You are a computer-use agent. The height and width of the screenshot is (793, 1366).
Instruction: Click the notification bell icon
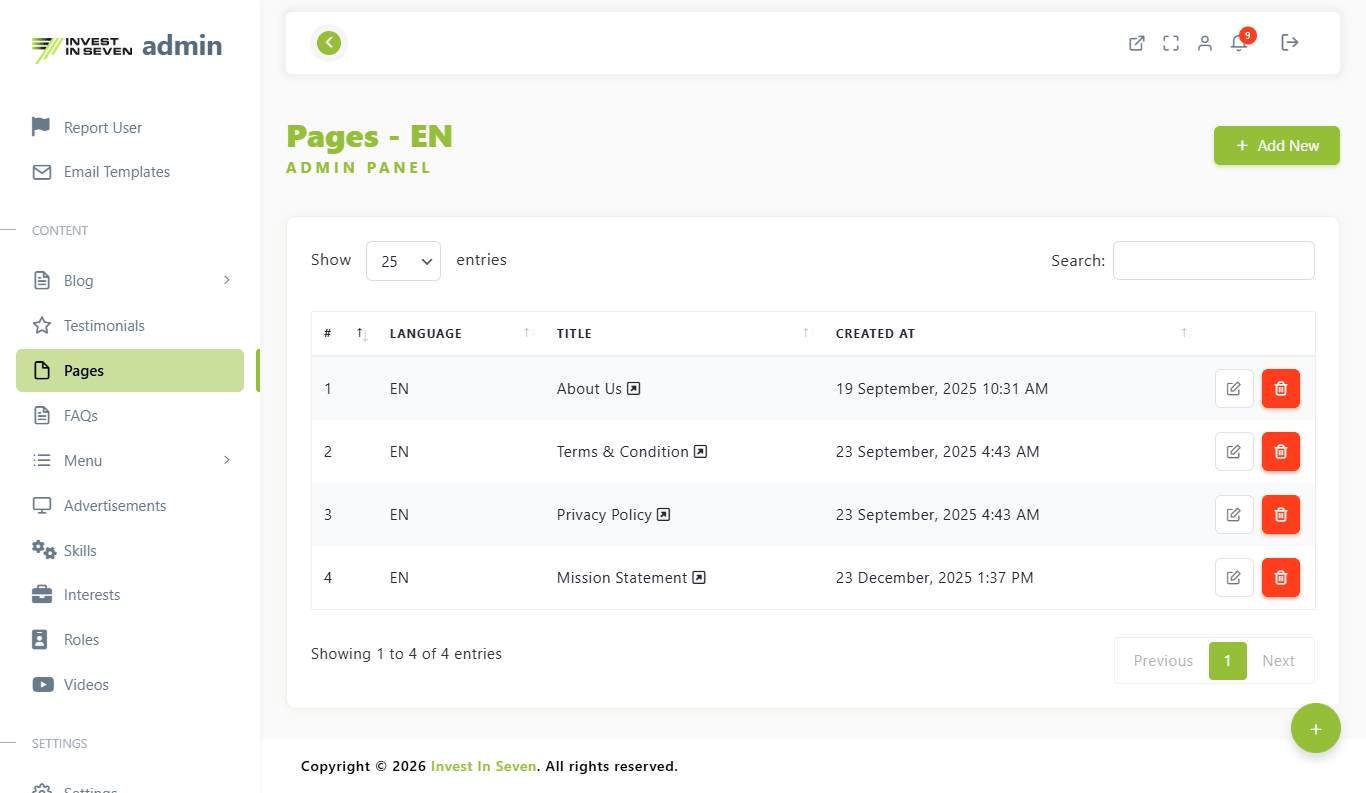tap(1239, 43)
